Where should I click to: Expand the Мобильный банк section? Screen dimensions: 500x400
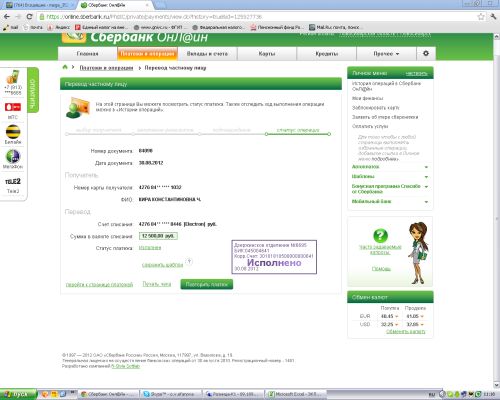pyautogui.click(x=390, y=201)
